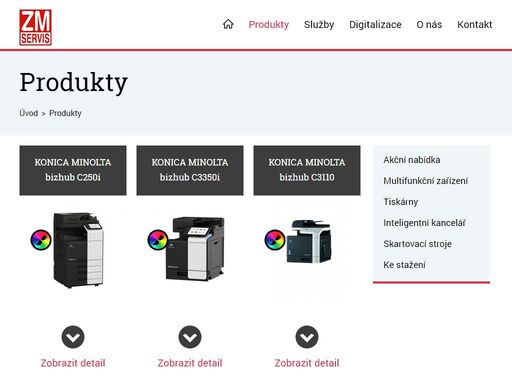
Task: Click the Produkty breadcrumb link
Action: click(x=65, y=113)
